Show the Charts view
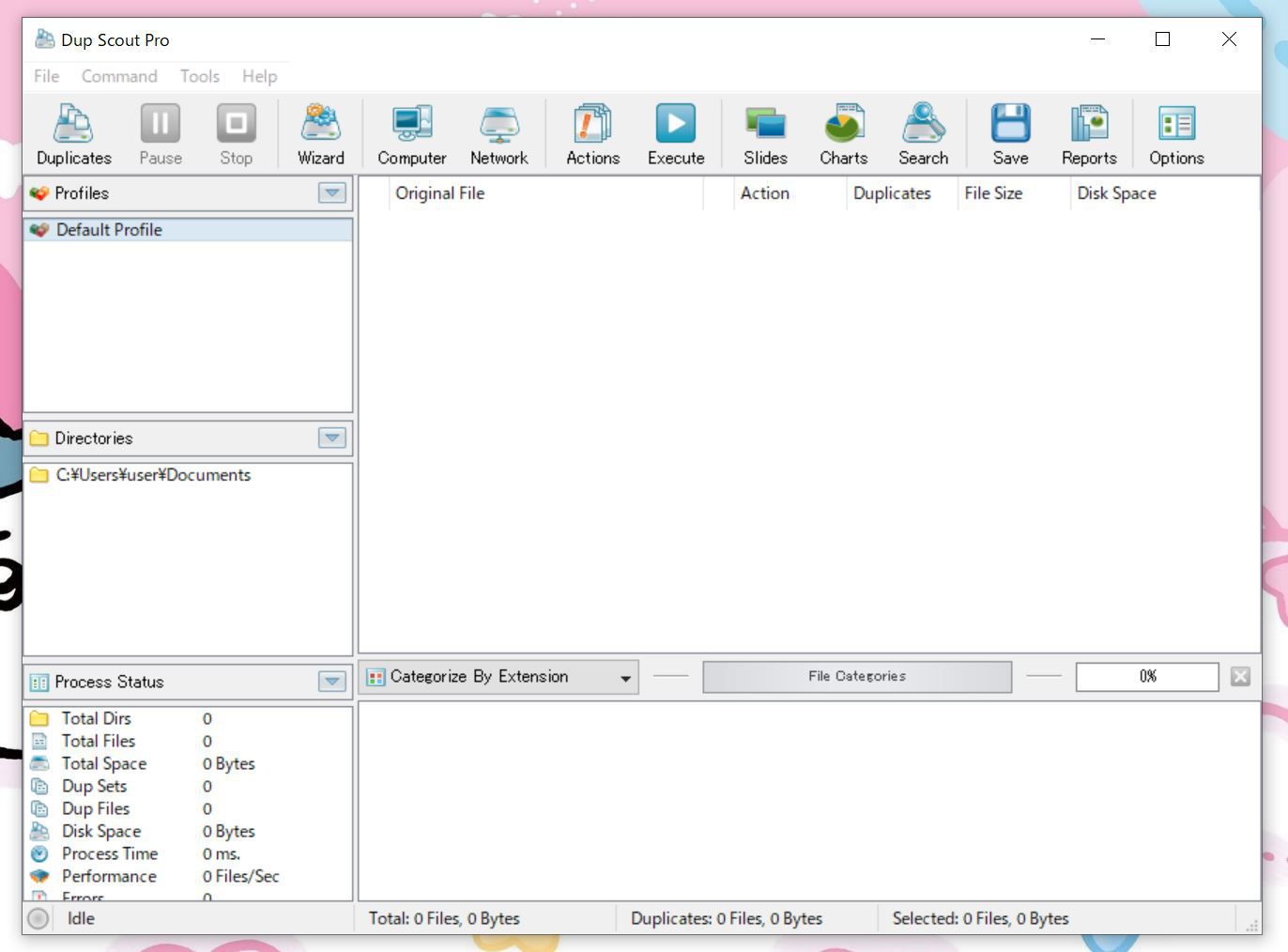 (843, 134)
